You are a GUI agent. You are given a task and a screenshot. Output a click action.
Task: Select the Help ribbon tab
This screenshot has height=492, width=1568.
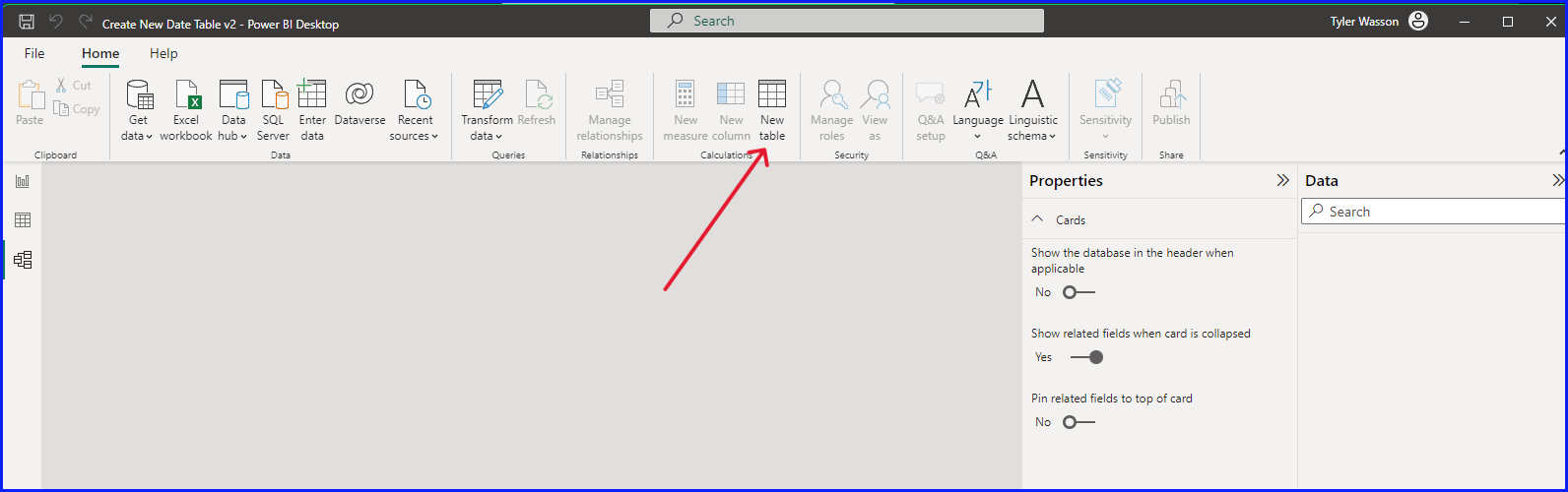(x=163, y=53)
